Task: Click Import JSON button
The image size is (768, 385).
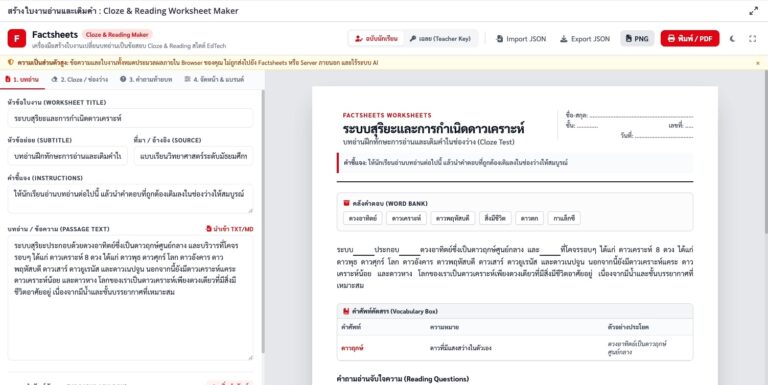Action: click(x=521, y=39)
